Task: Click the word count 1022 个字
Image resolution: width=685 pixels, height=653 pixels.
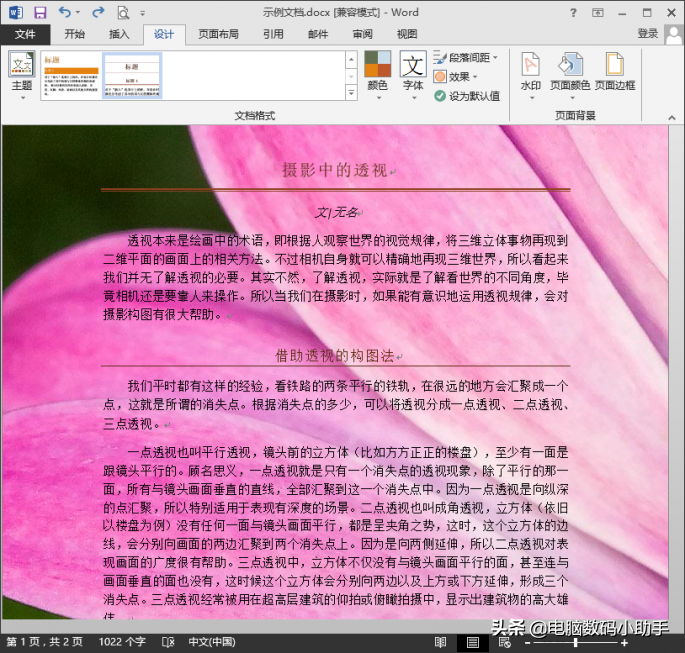Action: pos(122,642)
